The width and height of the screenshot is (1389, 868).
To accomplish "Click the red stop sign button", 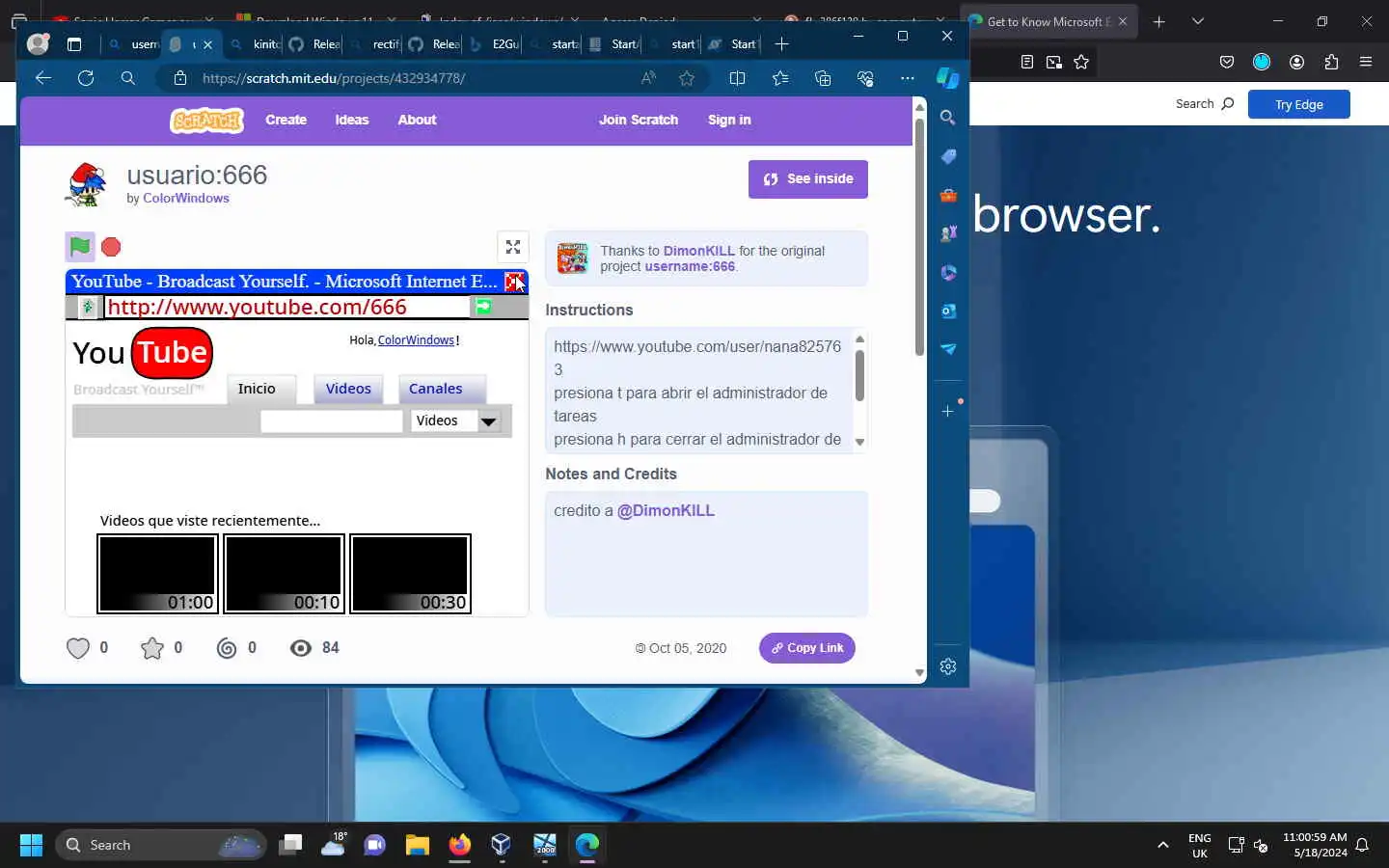I will pyautogui.click(x=111, y=247).
